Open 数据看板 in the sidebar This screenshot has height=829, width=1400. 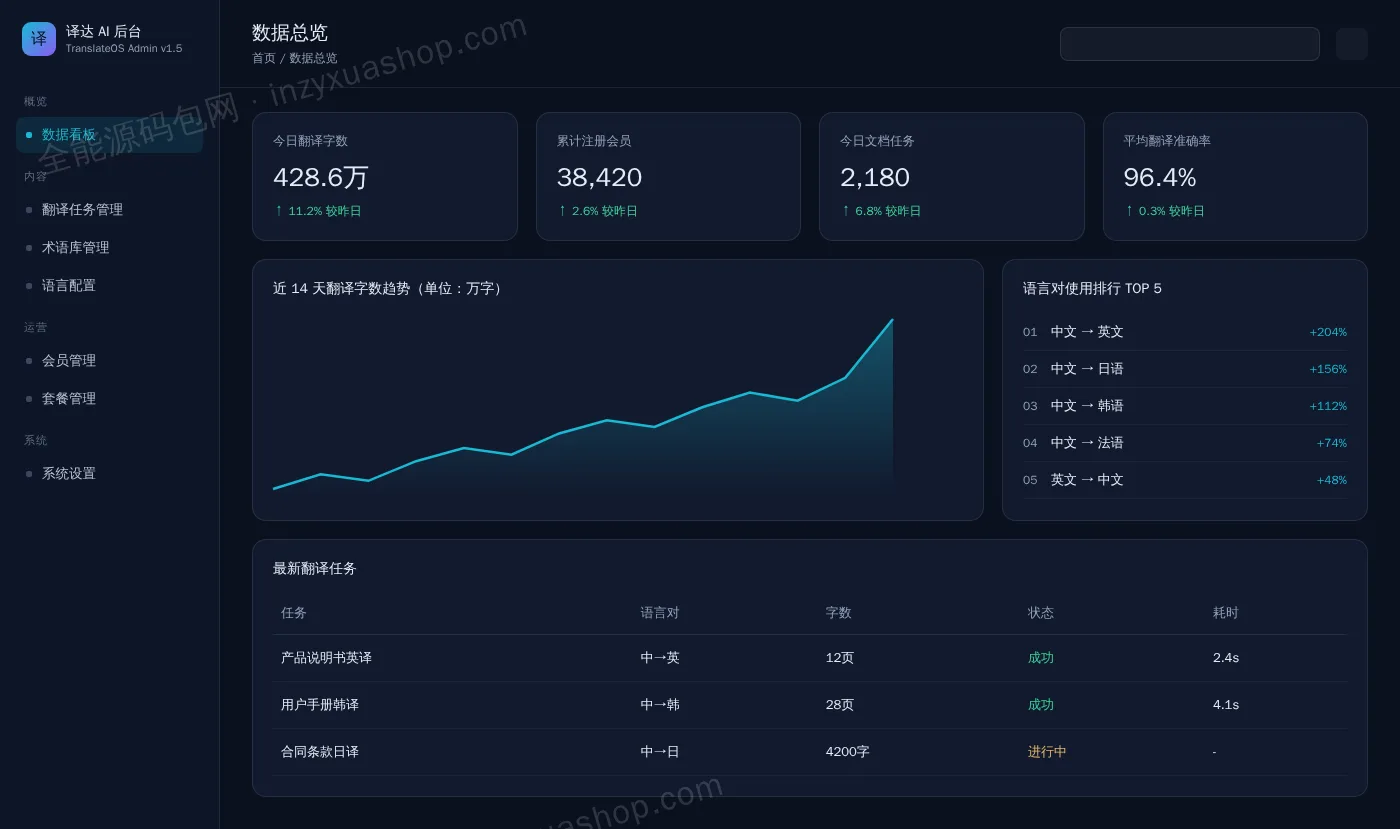(x=109, y=135)
